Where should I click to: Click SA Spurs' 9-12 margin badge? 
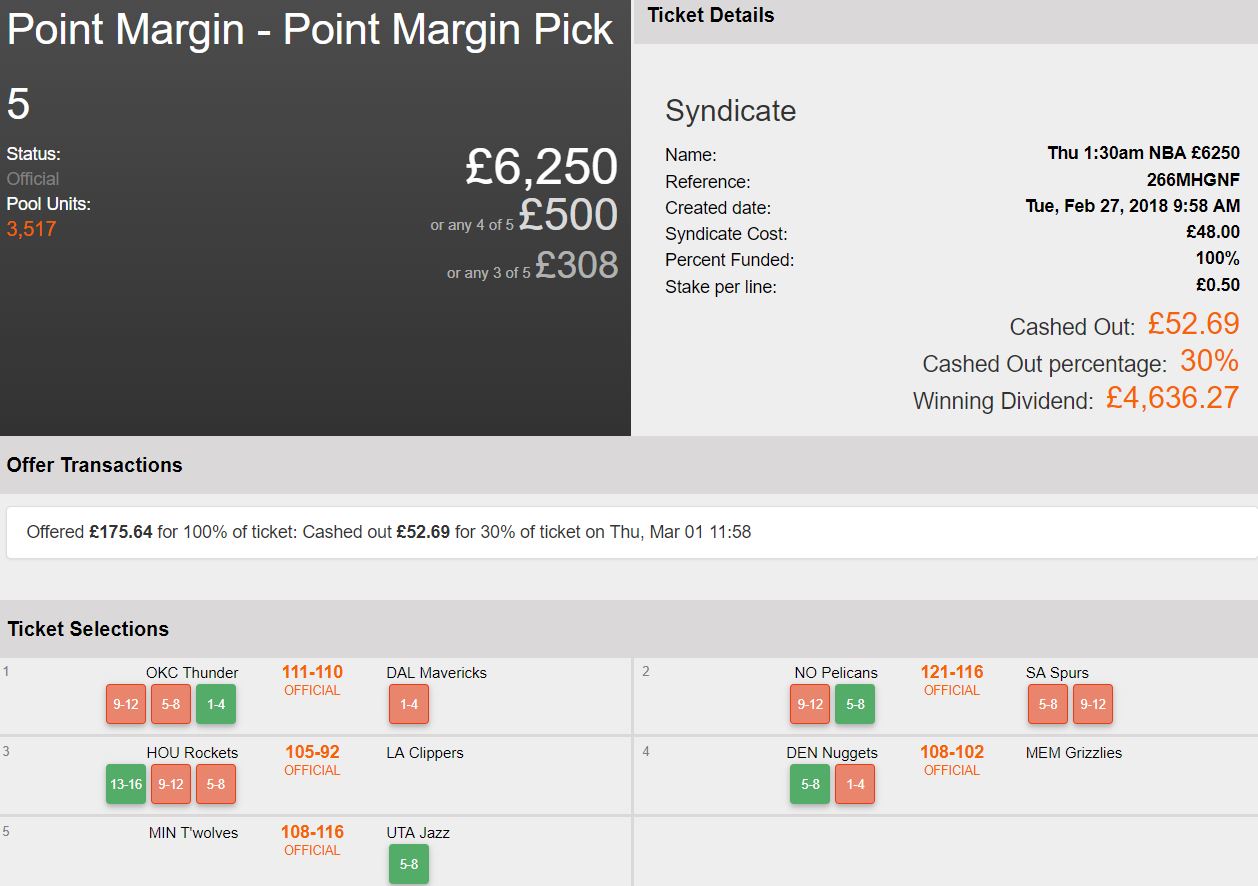pos(1093,704)
